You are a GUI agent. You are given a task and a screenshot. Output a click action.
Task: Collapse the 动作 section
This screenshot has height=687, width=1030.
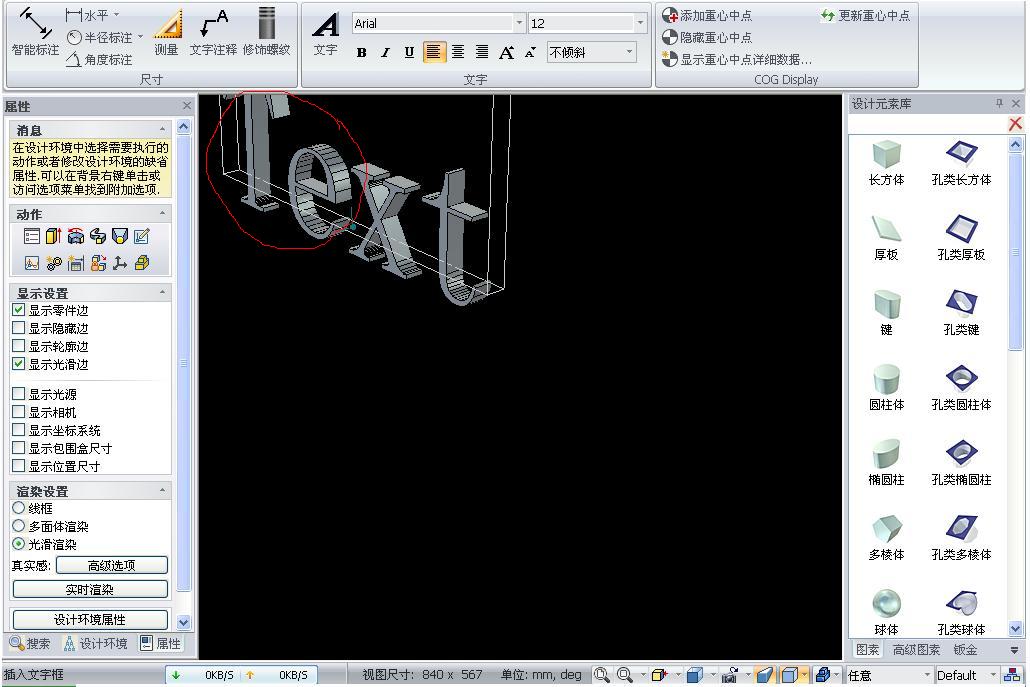coord(162,213)
